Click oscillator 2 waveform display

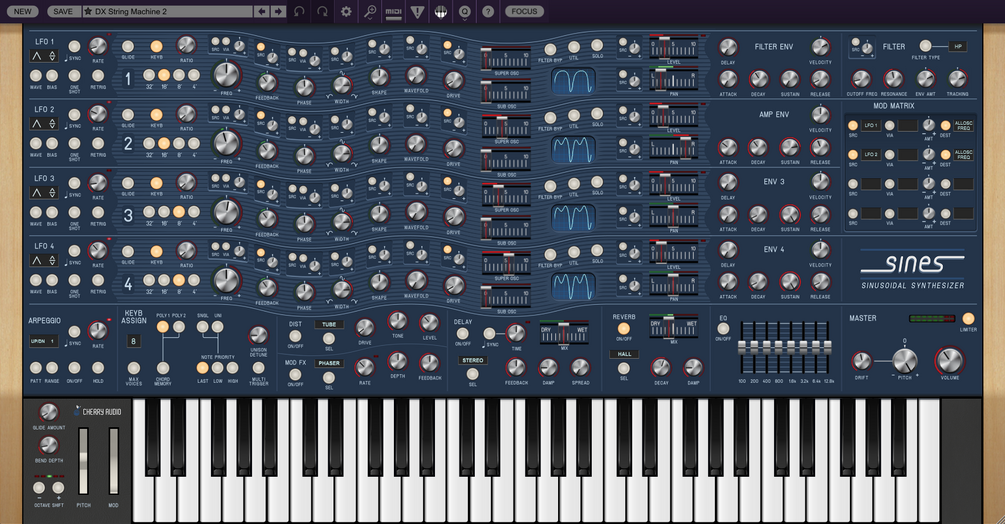(574, 149)
